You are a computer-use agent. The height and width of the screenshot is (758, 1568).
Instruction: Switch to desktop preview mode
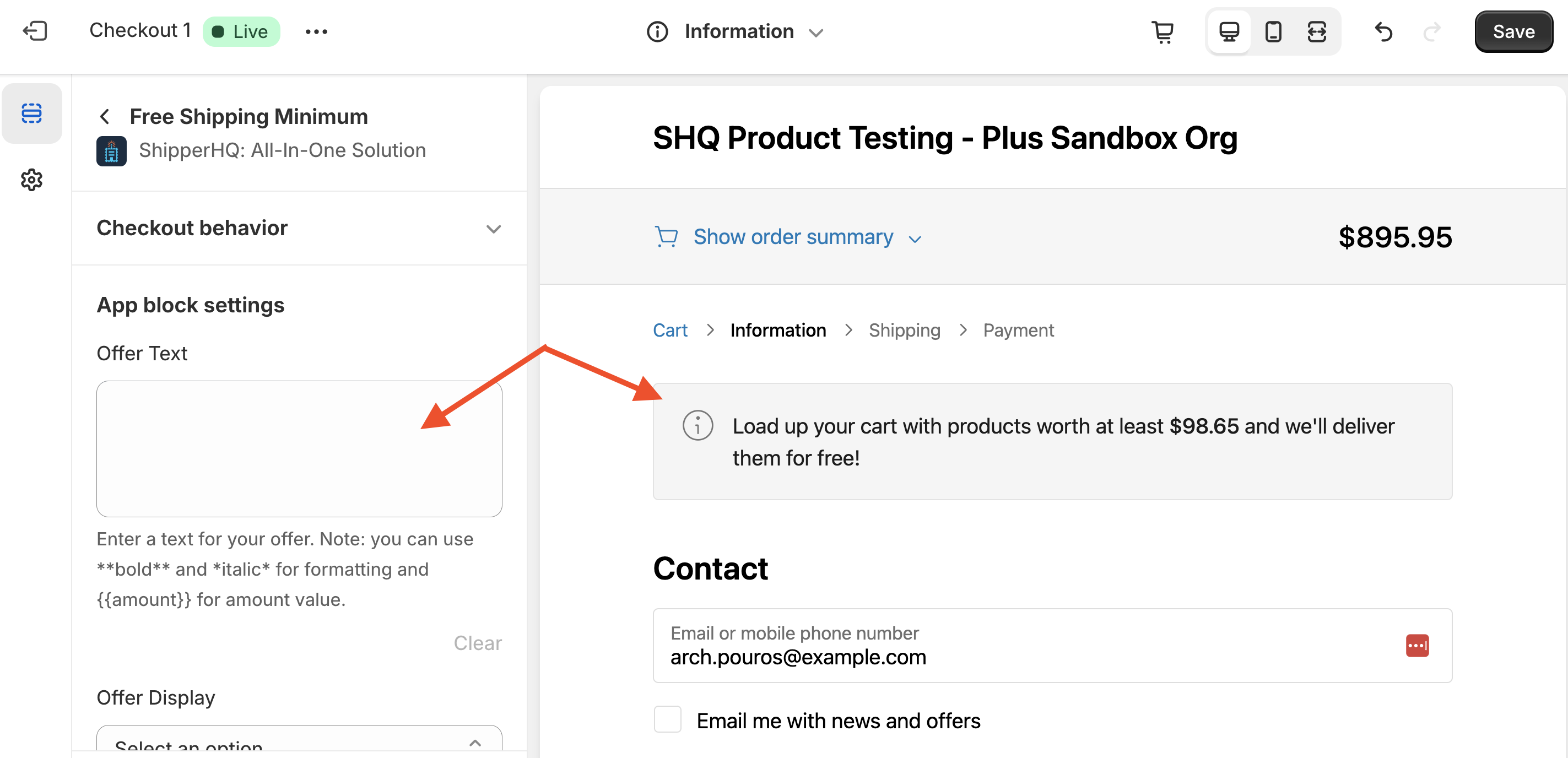point(1229,31)
